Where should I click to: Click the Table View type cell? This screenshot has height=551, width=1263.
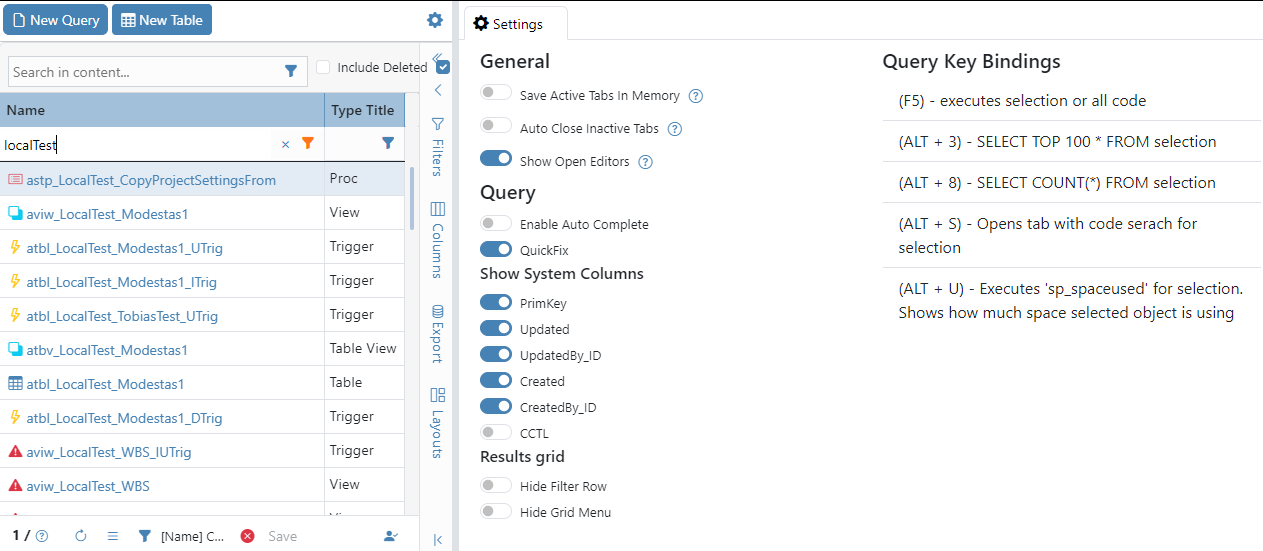click(363, 348)
